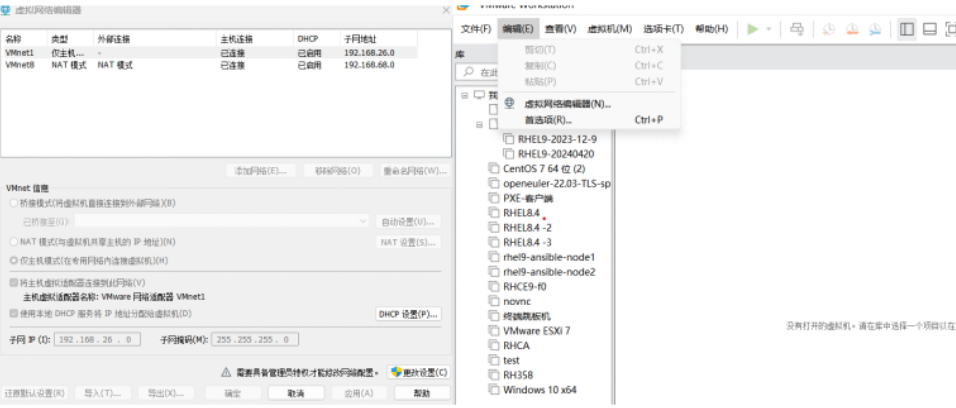This screenshot has height=408, width=956.
Task: Click the globe icon in Edit menu
Action: (510, 103)
